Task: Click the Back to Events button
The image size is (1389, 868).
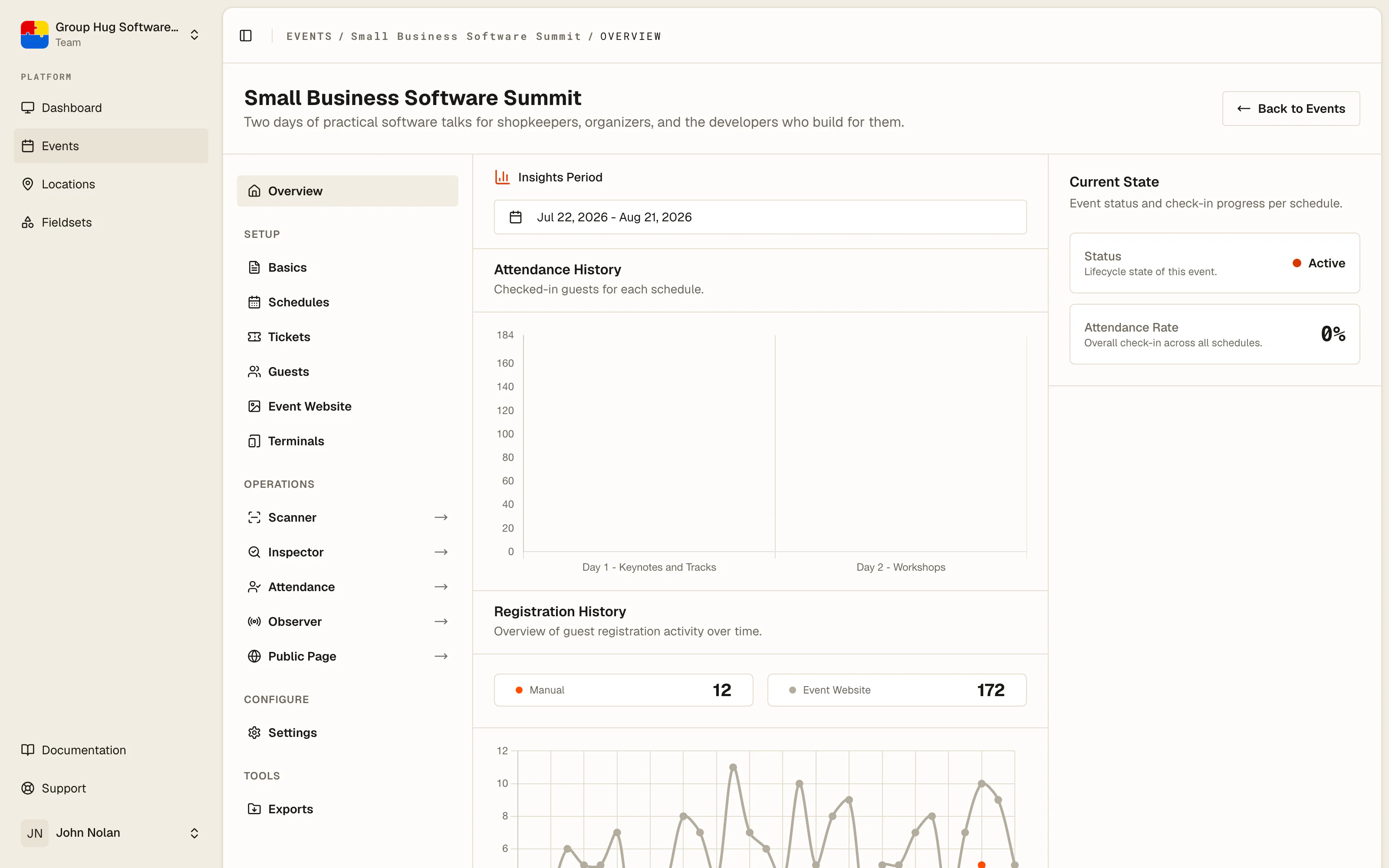Action: point(1291,108)
